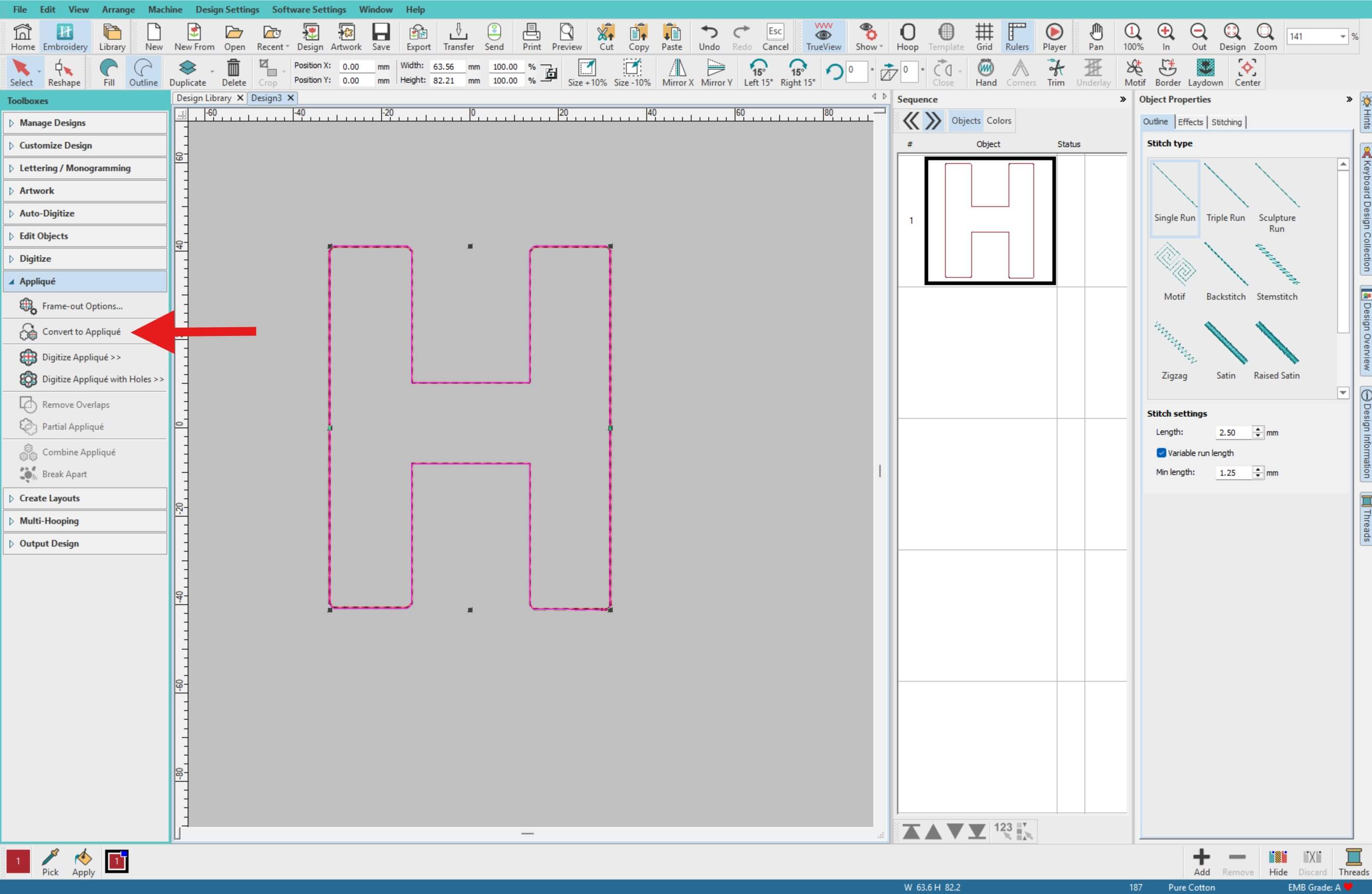Switch to Embroidery mode
This screenshot has width=1372, height=894.
(x=65, y=37)
